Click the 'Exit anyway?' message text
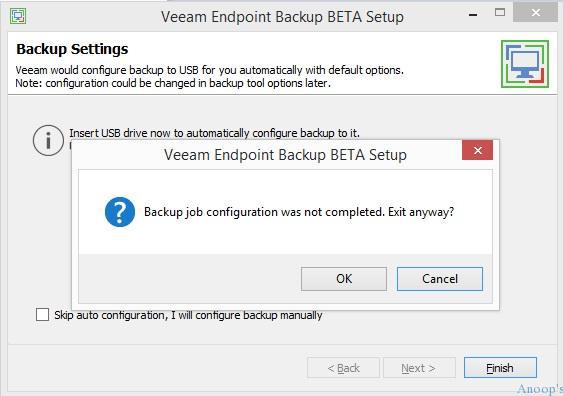563x396 pixels. [421, 212]
